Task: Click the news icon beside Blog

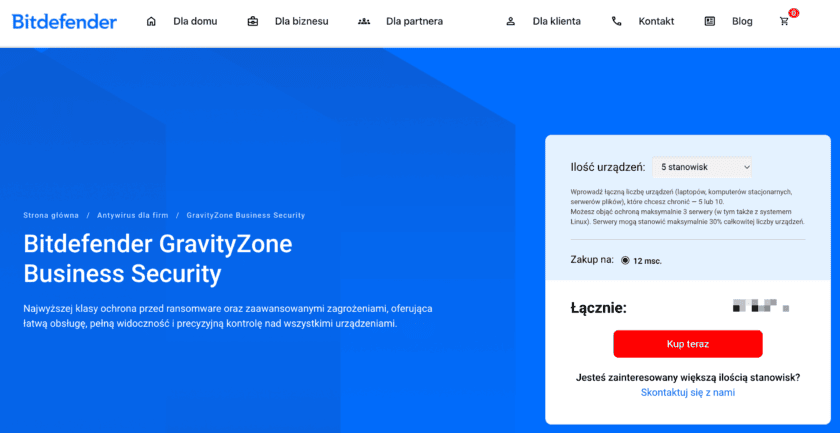Action: [710, 21]
